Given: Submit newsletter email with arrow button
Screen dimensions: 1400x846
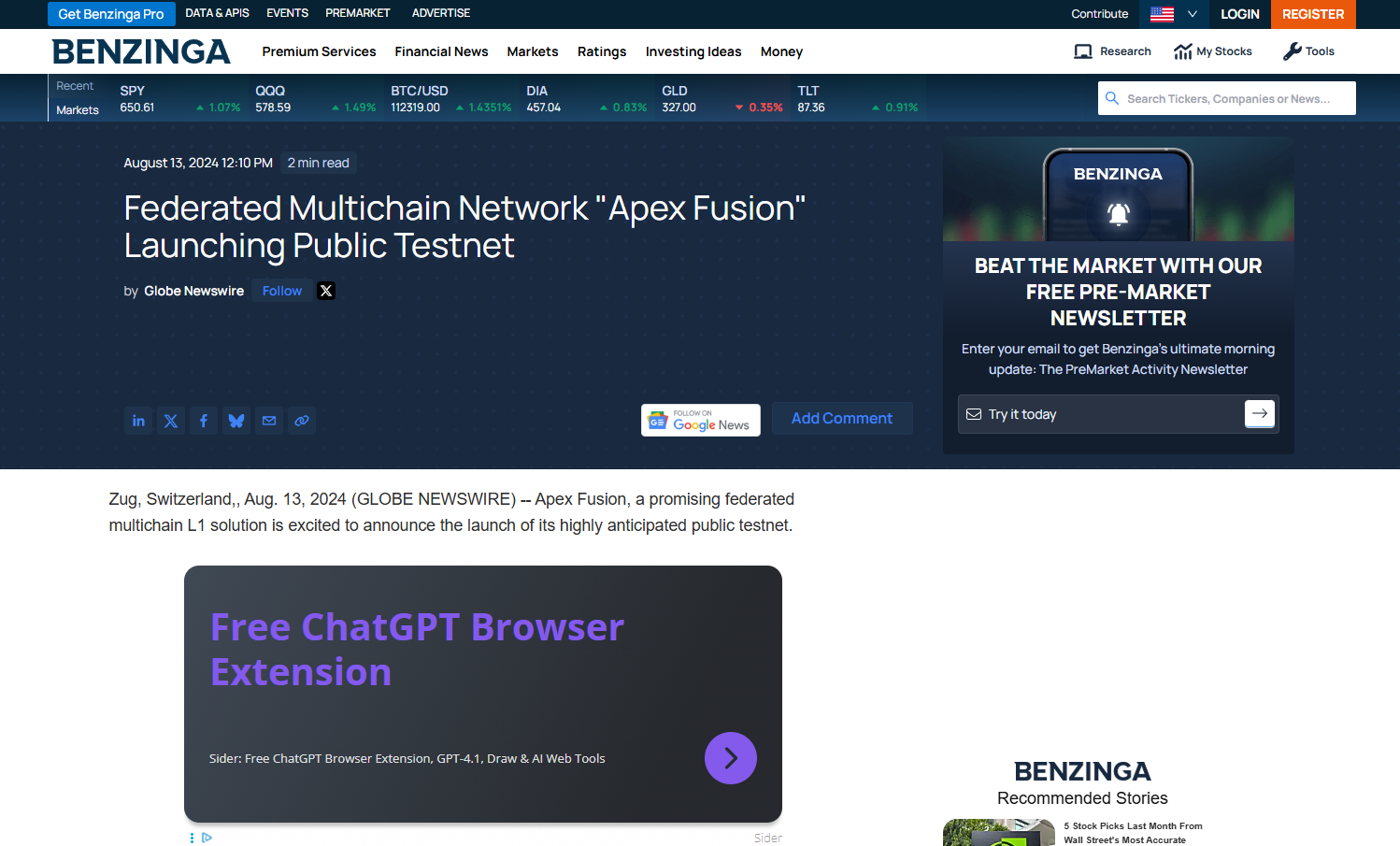Looking at the screenshot, I should pos(1259,413).
